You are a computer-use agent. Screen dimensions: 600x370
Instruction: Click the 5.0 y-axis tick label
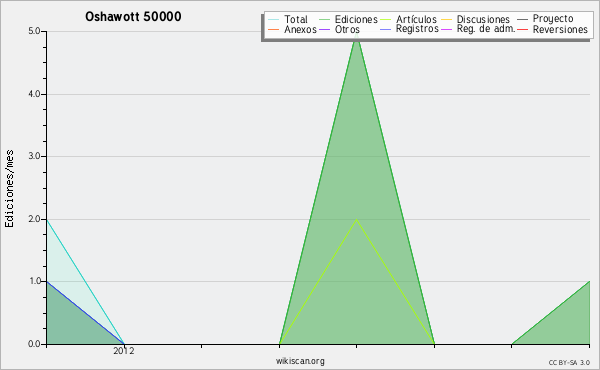pos(34,31)
